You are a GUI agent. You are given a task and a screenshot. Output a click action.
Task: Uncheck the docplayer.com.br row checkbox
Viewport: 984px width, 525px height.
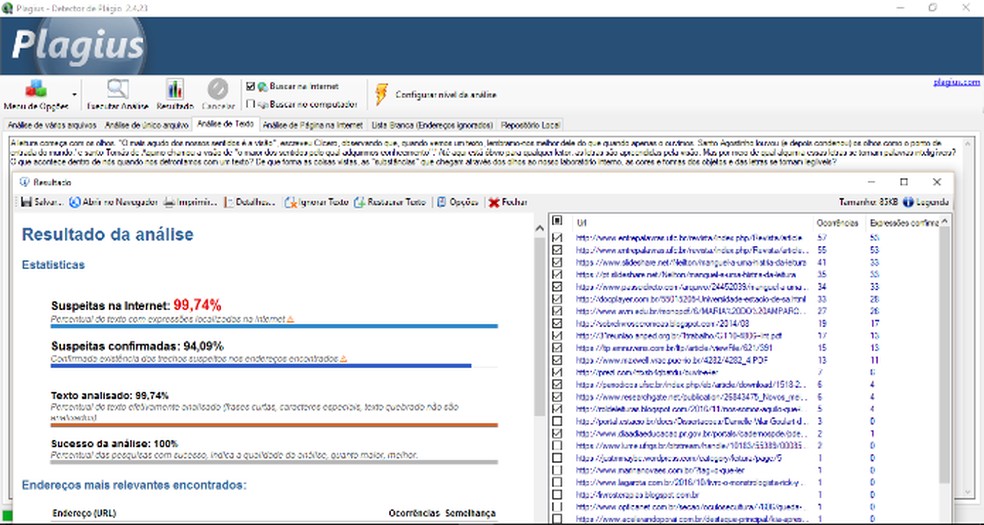pos(557,299)
